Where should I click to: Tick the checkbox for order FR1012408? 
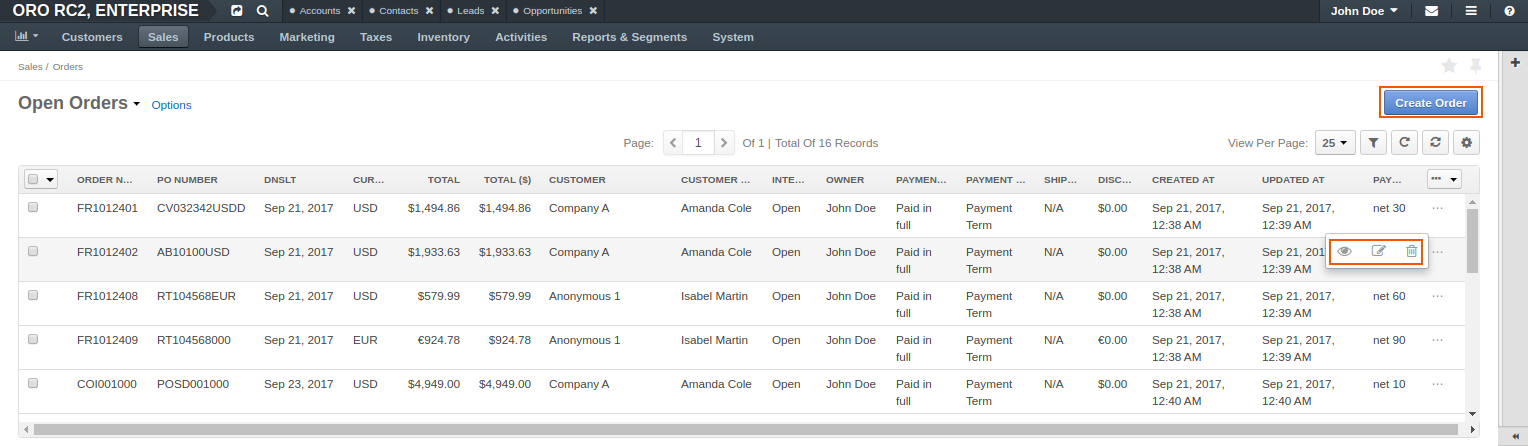(33, 296)
